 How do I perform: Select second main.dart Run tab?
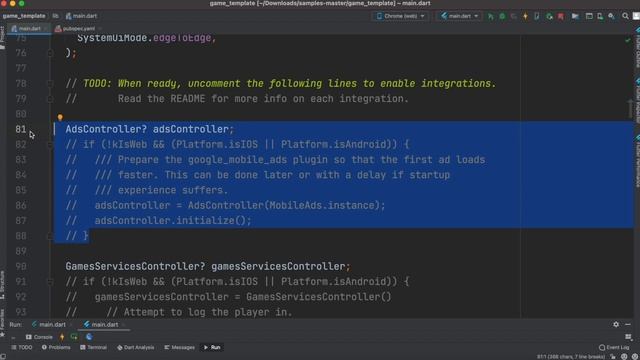pyautogui.click(x=101, y=325)
